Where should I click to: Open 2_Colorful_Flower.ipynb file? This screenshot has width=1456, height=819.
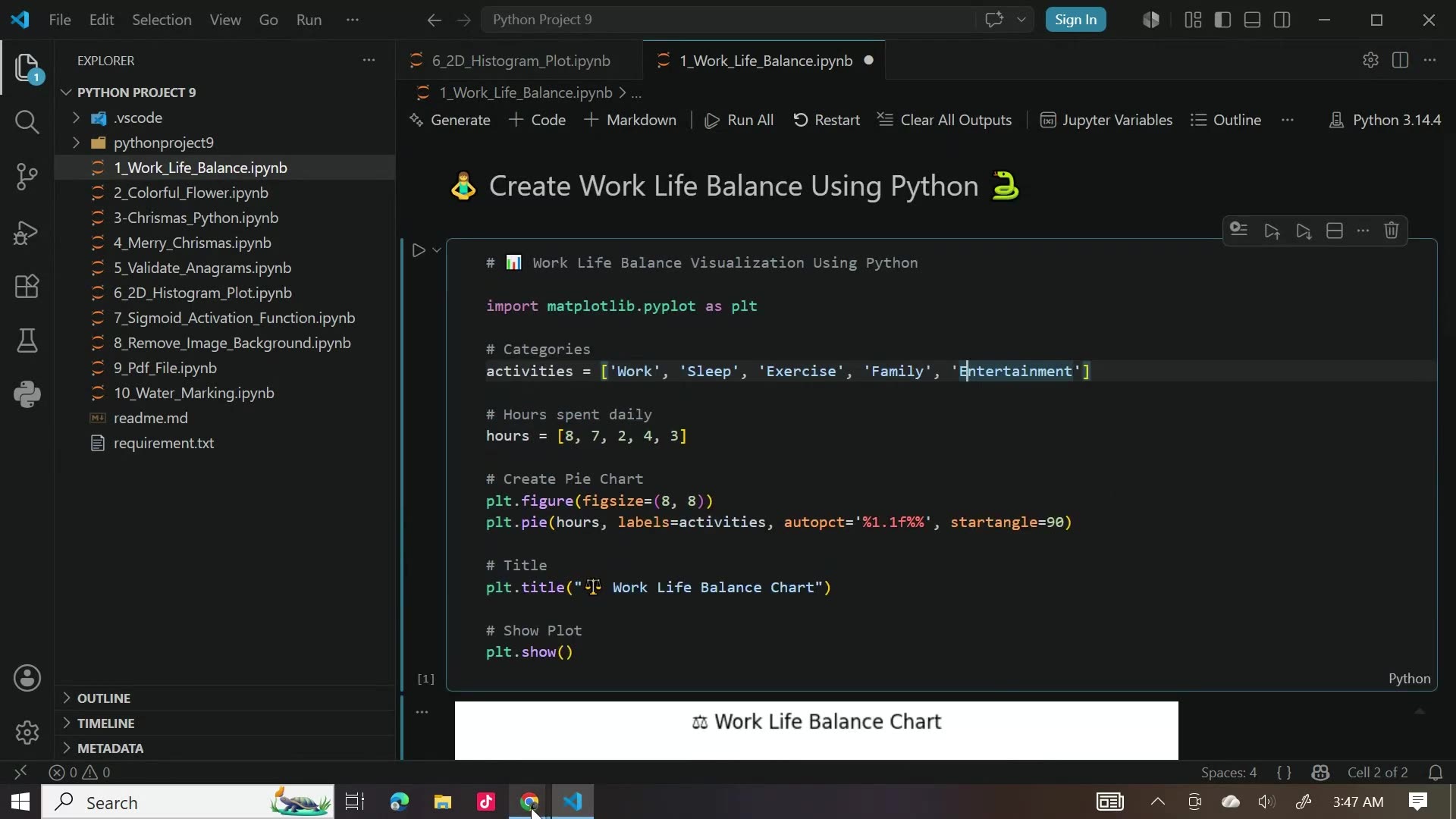tap(191, 193)
